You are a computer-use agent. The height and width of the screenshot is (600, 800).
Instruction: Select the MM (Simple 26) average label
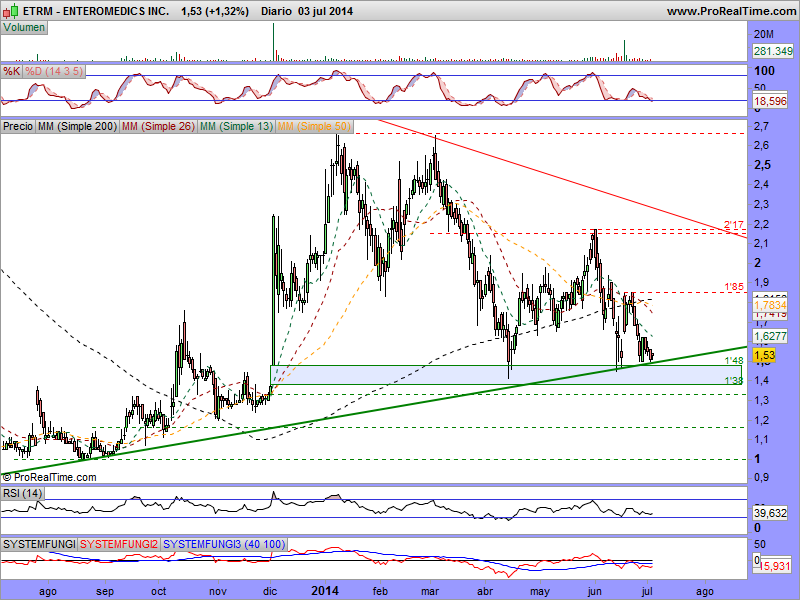click(x=158, y=126)
